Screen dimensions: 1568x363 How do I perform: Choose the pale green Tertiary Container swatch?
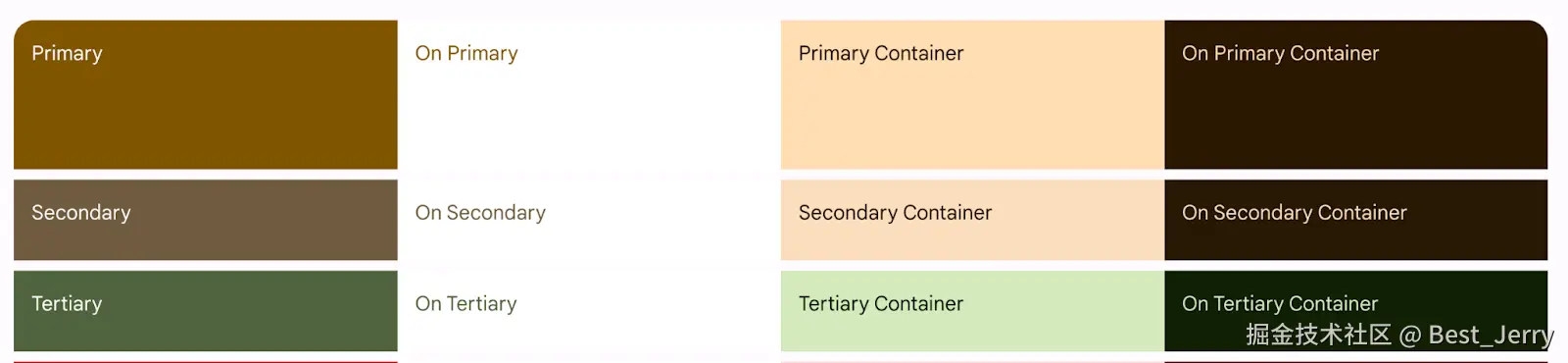(x=972, y=311)
